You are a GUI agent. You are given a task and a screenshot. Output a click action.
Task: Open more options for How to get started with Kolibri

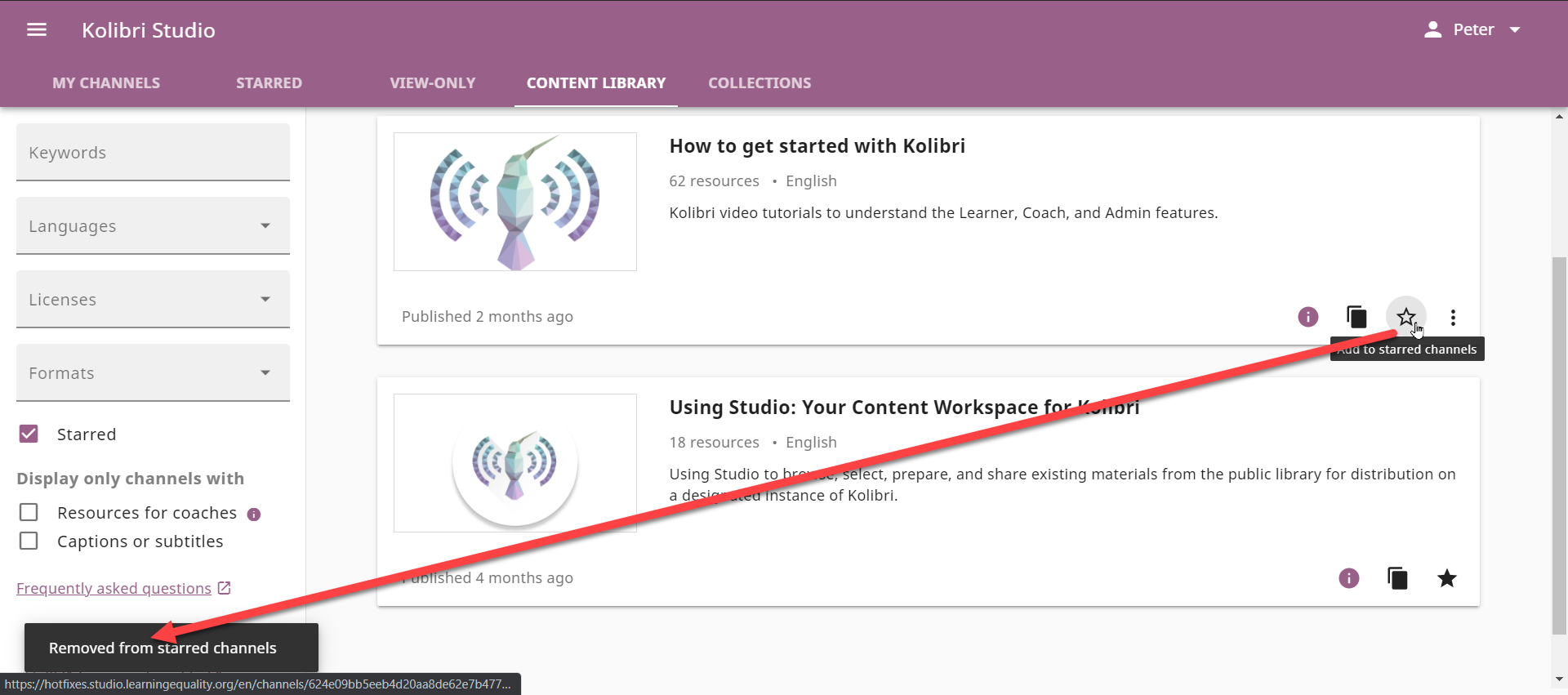(1453, 317)
